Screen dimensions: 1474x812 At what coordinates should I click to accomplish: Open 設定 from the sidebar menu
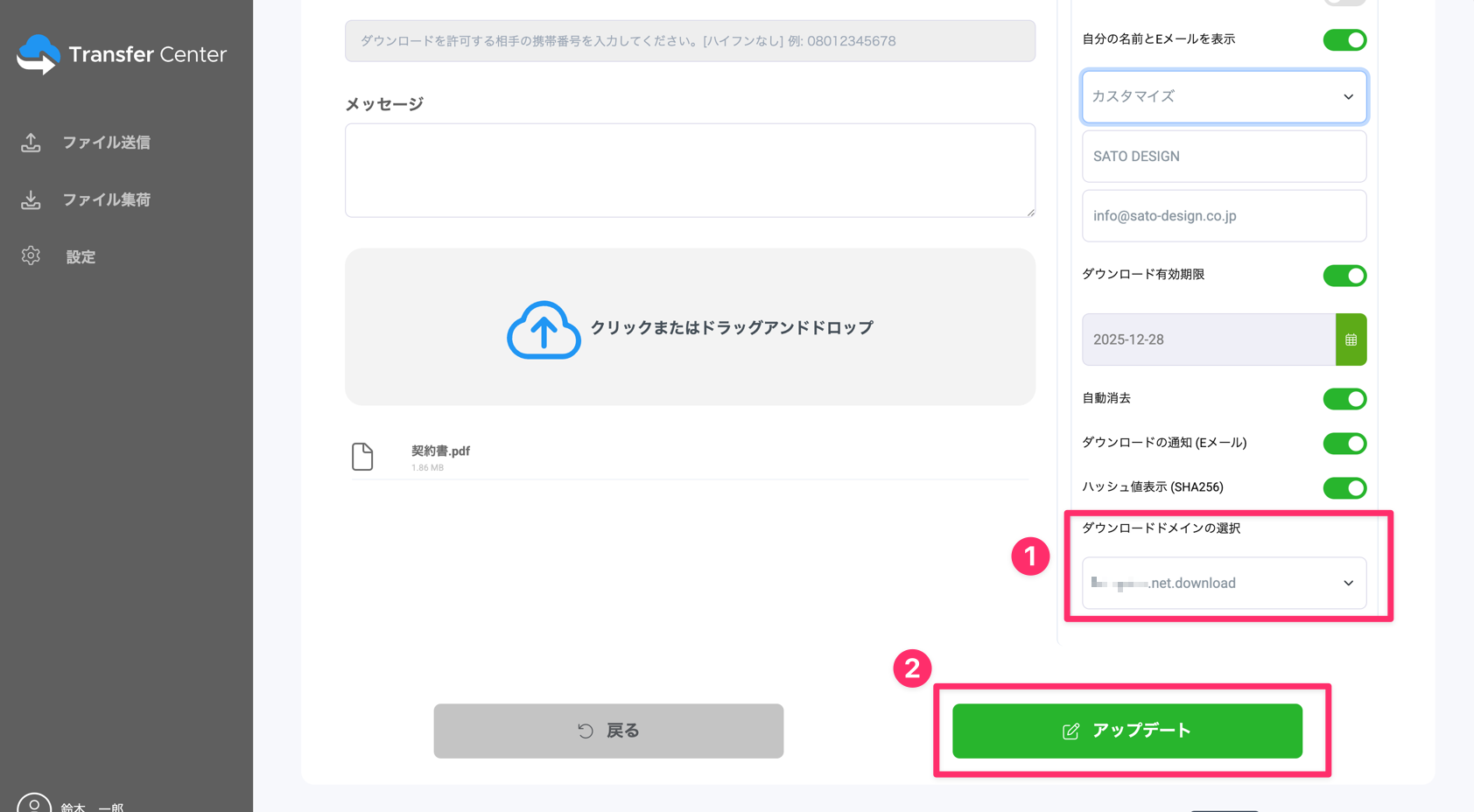pos(81,255)
